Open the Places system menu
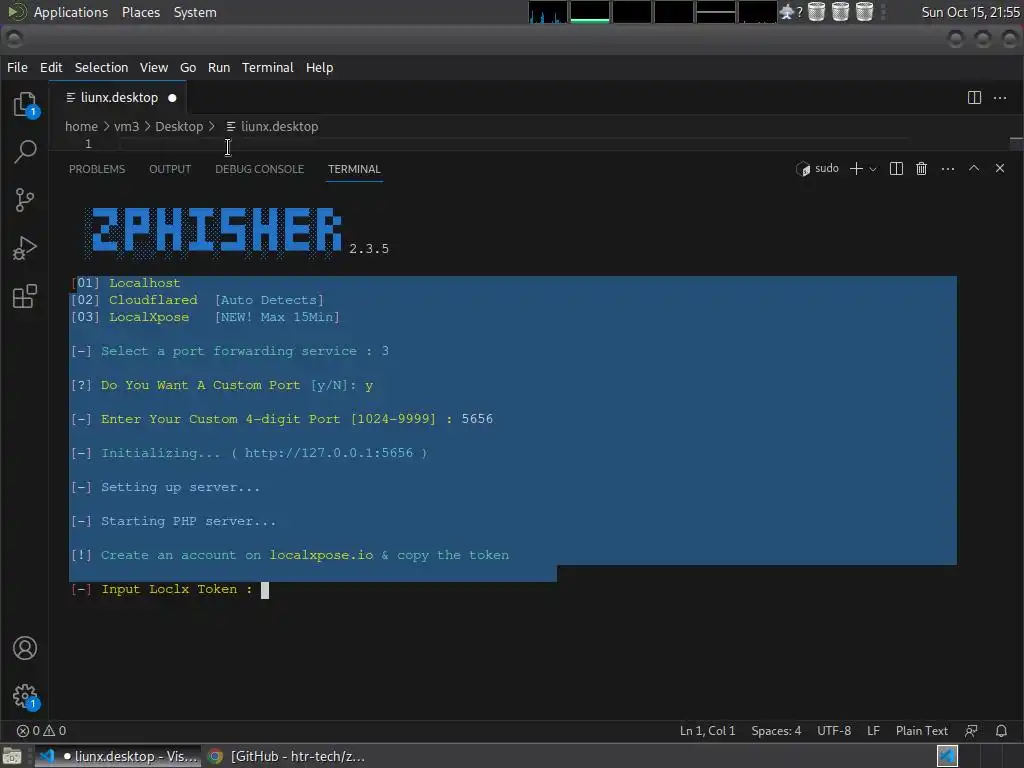The image size is (1024, 768). pyautogui.click(x=140, y=12)
